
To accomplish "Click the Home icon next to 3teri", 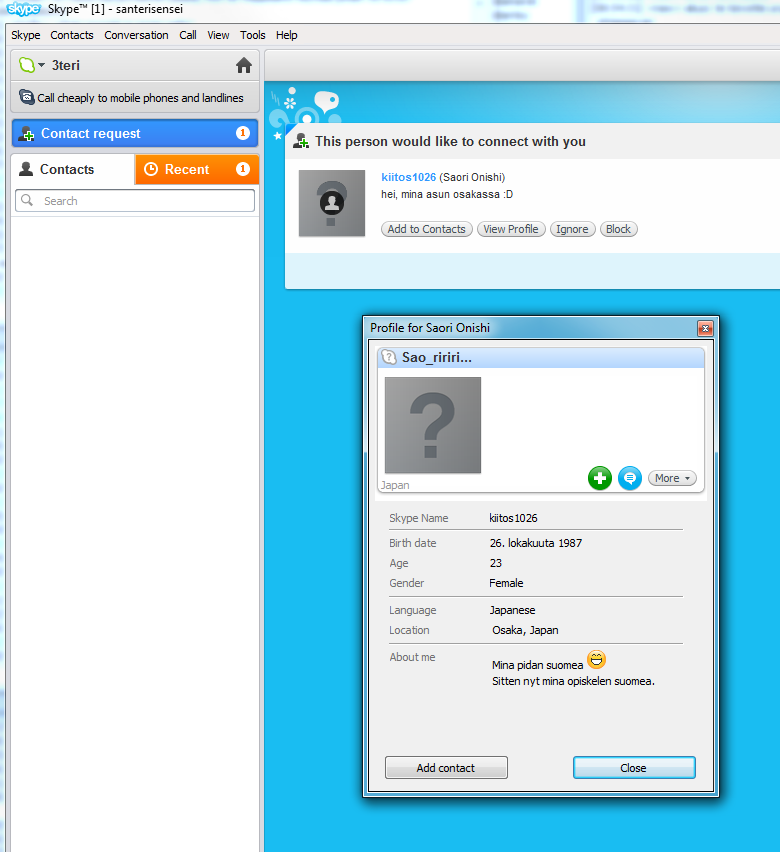I will [x=243, y=66].
